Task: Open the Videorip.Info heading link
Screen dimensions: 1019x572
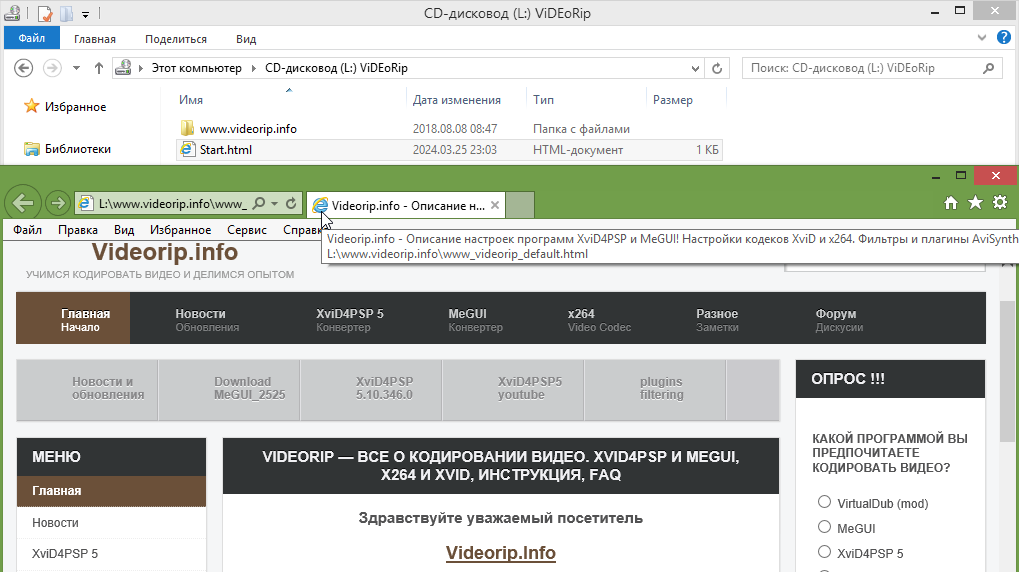Action: pos(500,553)
